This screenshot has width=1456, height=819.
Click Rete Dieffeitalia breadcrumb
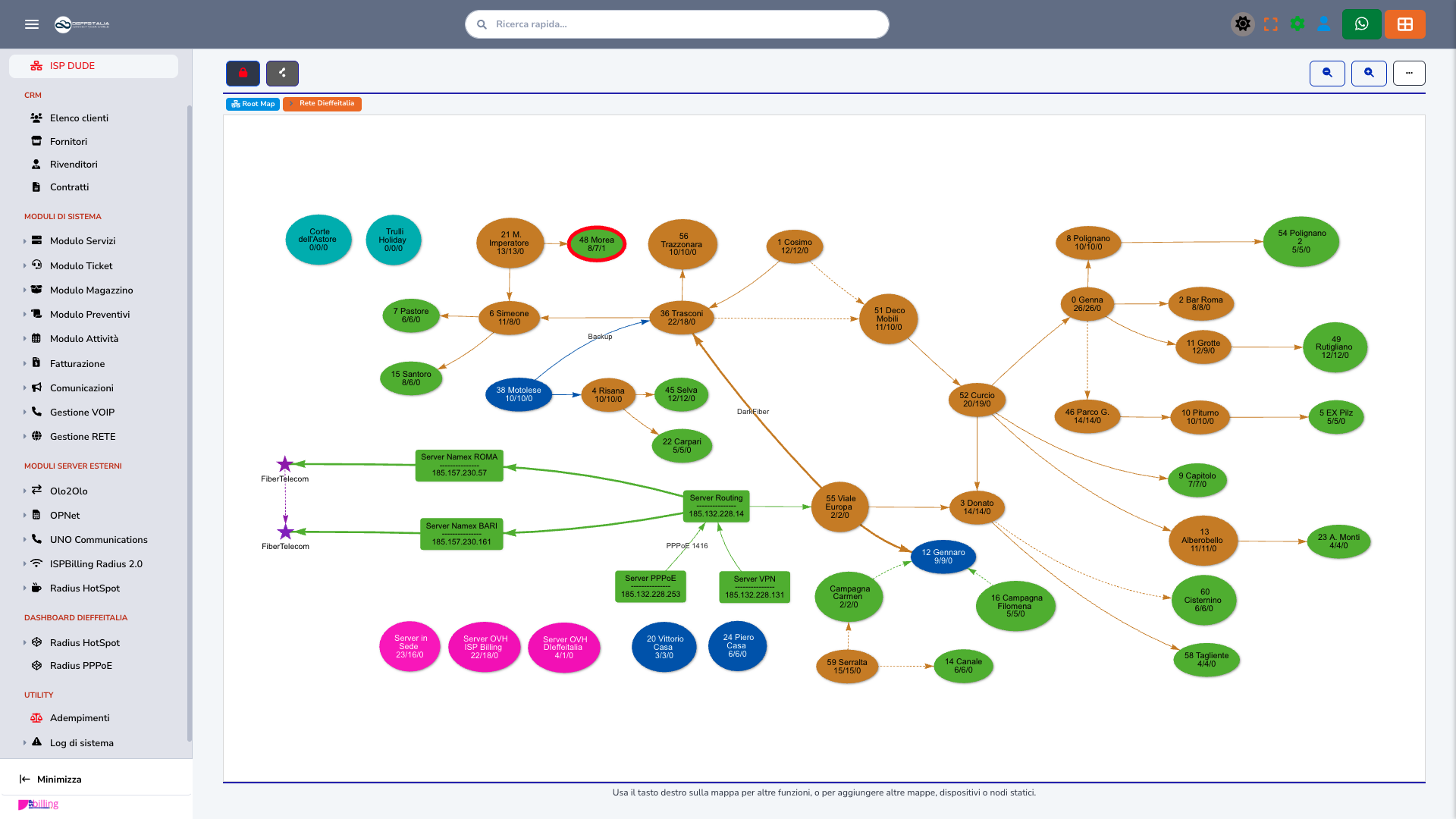322,104
